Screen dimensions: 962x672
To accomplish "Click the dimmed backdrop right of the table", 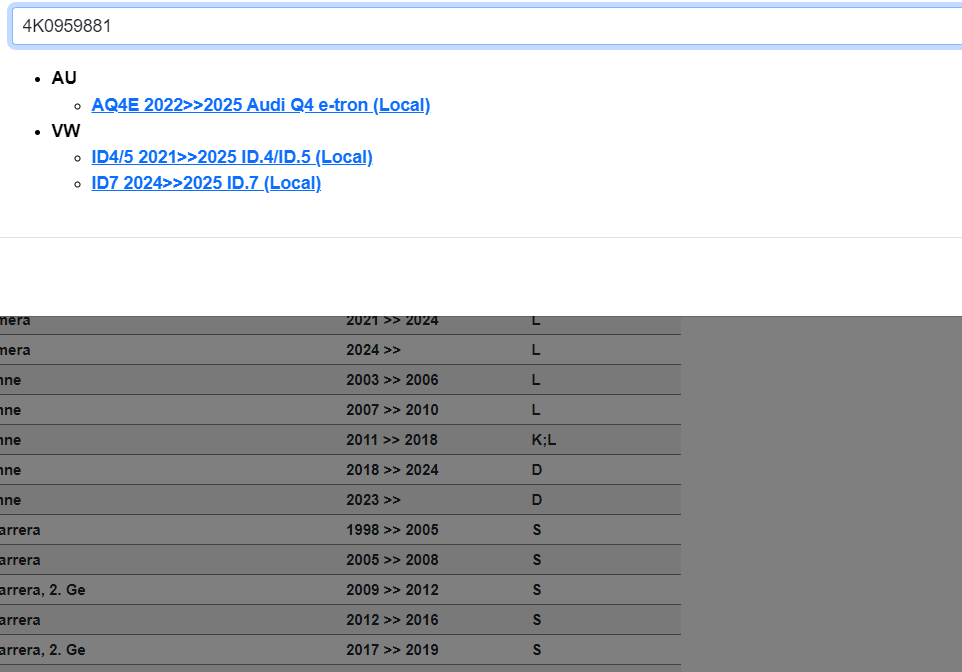I will pyautogui.click(x=820, y=490).
